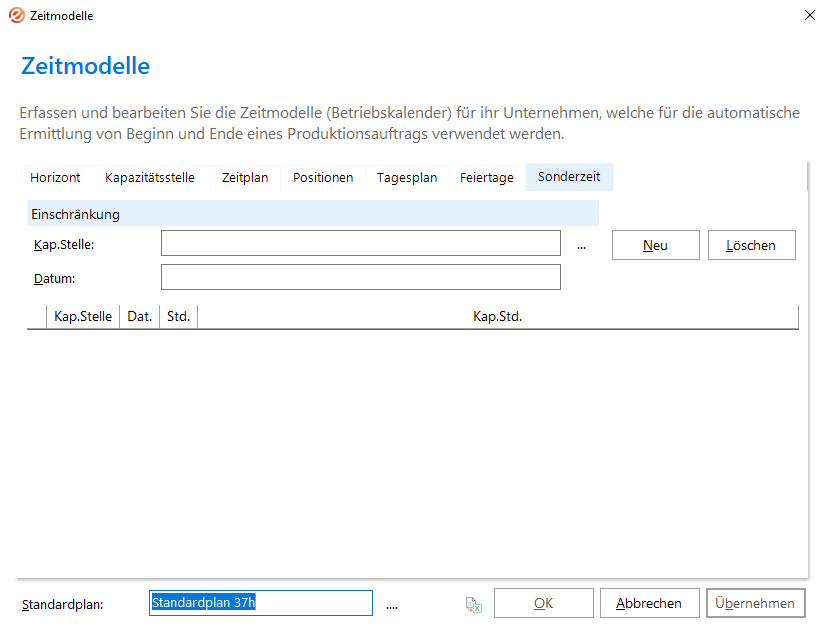Viewport: 826px width, 635px height.
Task: Select the Sonderzeit tab
Action: pyautogui.click(x=569, y=178)
